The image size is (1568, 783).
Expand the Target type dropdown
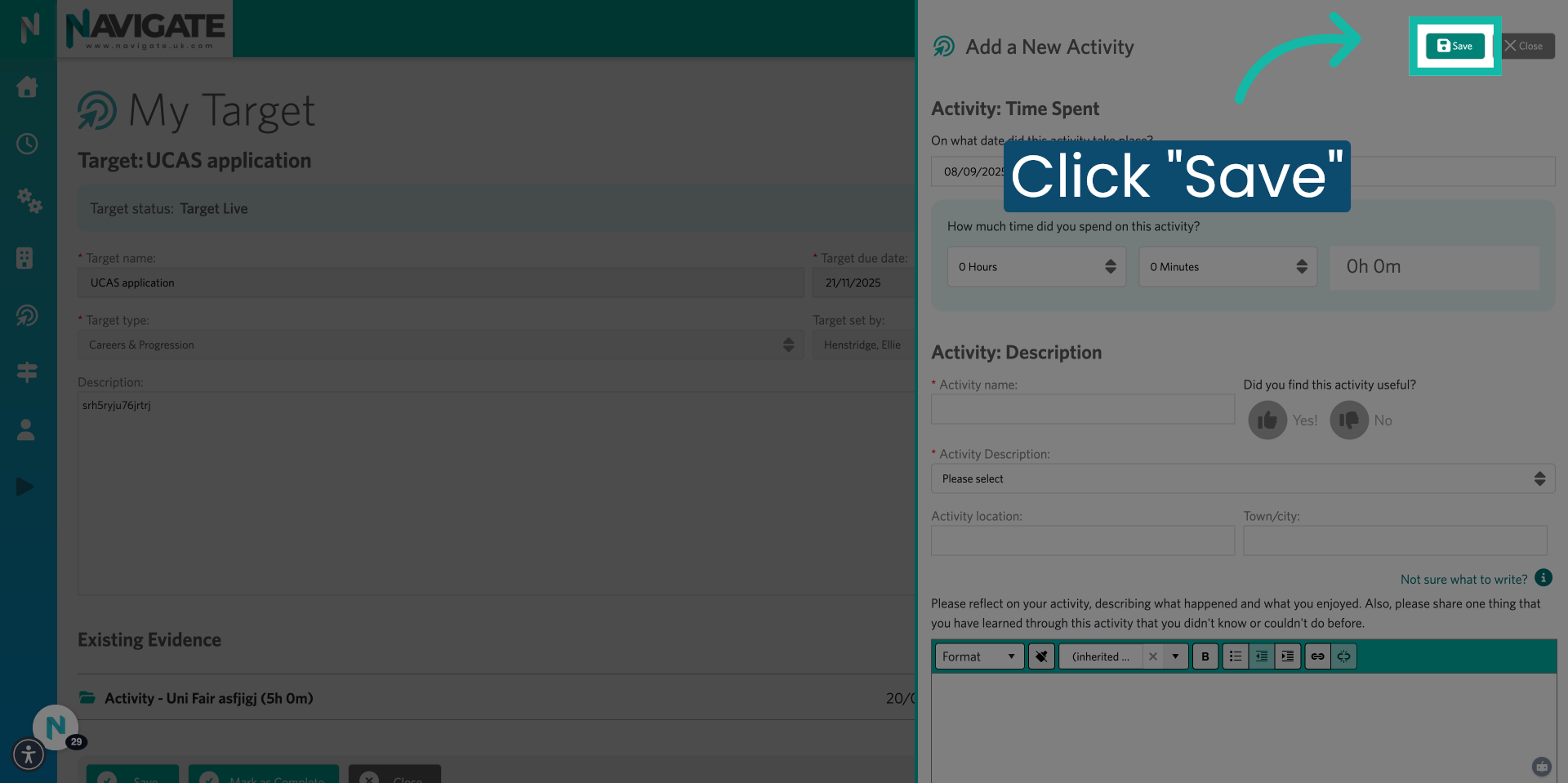(x=787, y=345)
